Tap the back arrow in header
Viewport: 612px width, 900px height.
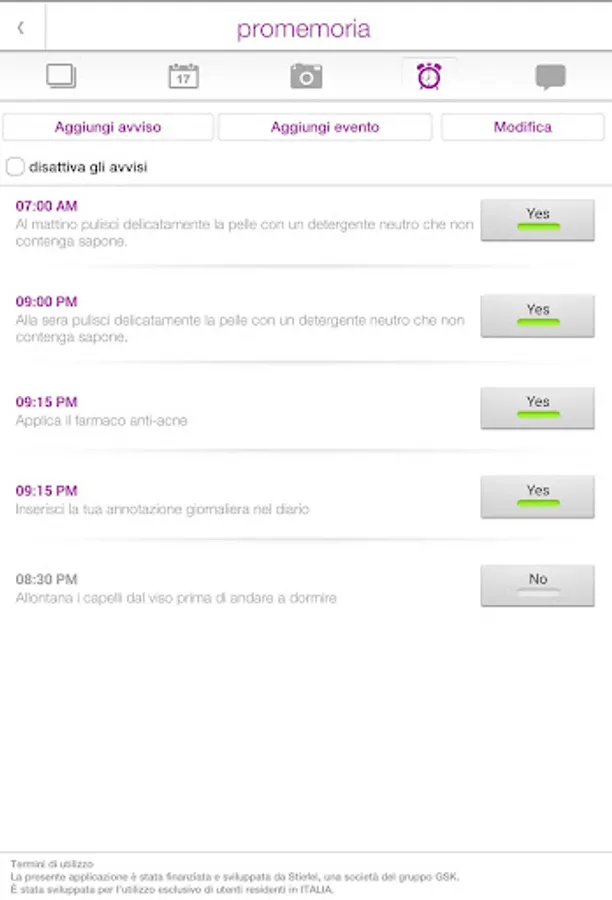(21, 28)
